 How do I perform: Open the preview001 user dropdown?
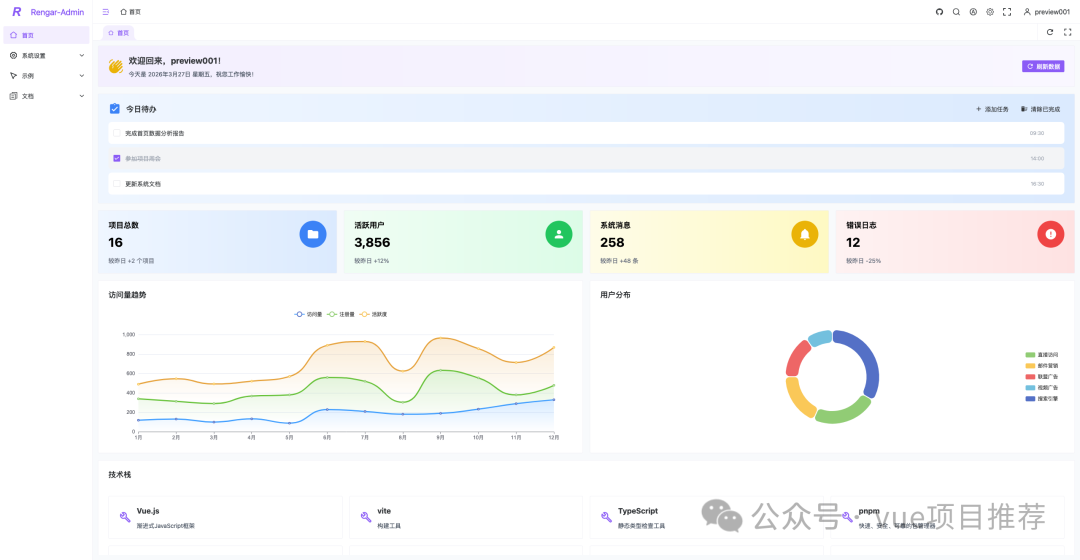tap(1046, 12)
